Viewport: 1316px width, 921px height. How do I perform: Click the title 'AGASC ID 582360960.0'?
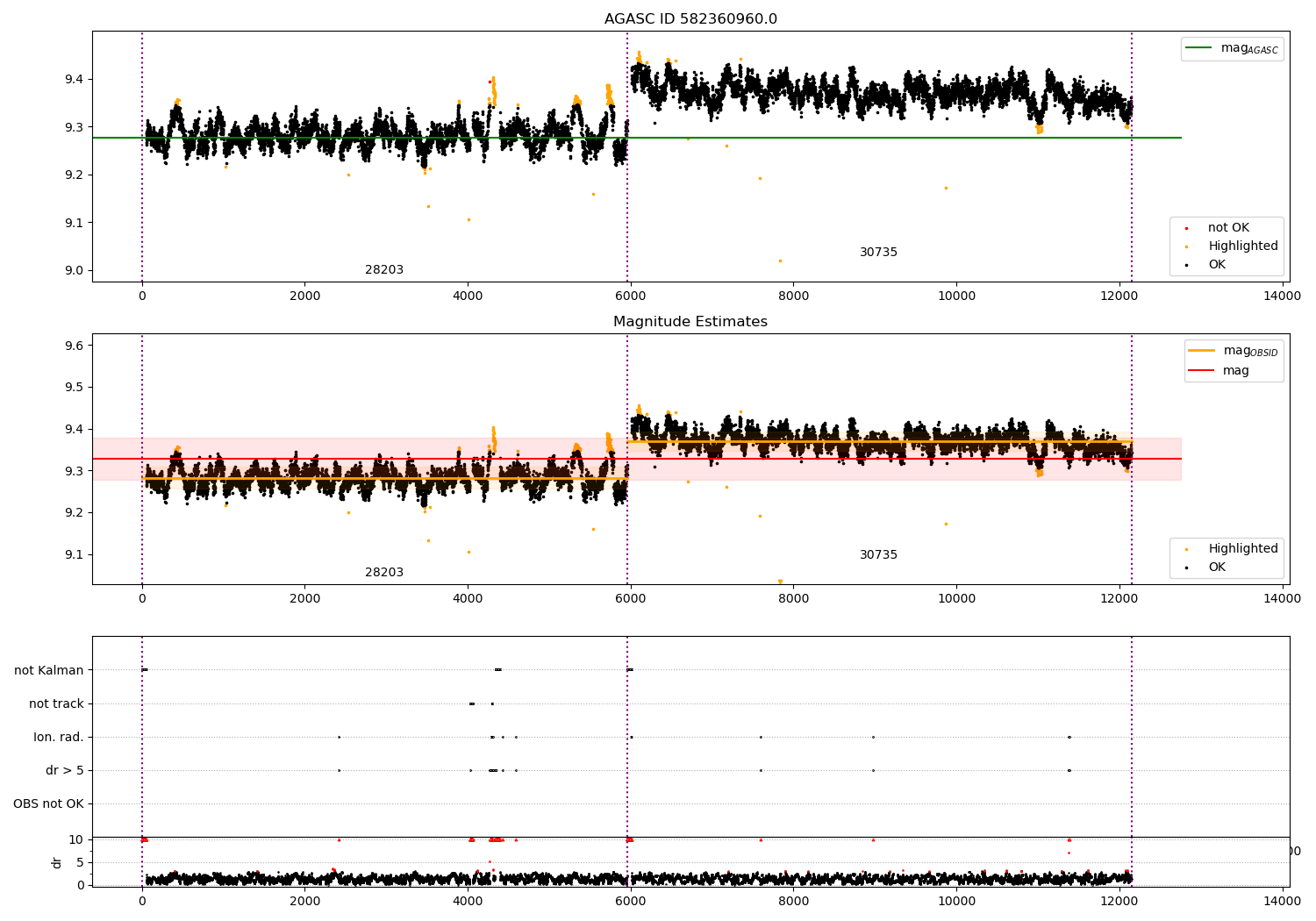[x=690, y=19]
